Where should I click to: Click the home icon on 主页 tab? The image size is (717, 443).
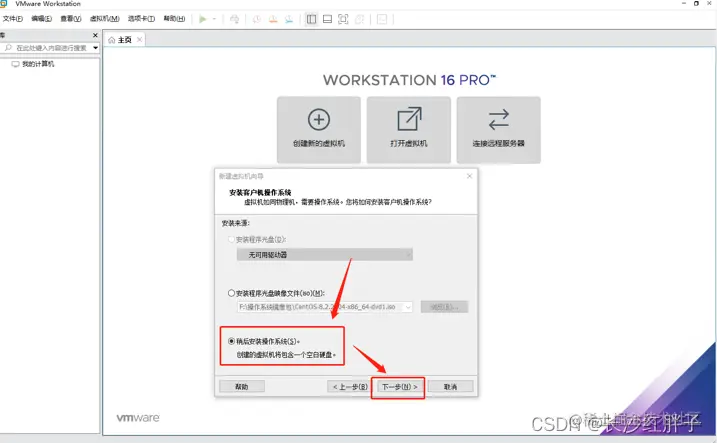tap(111, 40)
